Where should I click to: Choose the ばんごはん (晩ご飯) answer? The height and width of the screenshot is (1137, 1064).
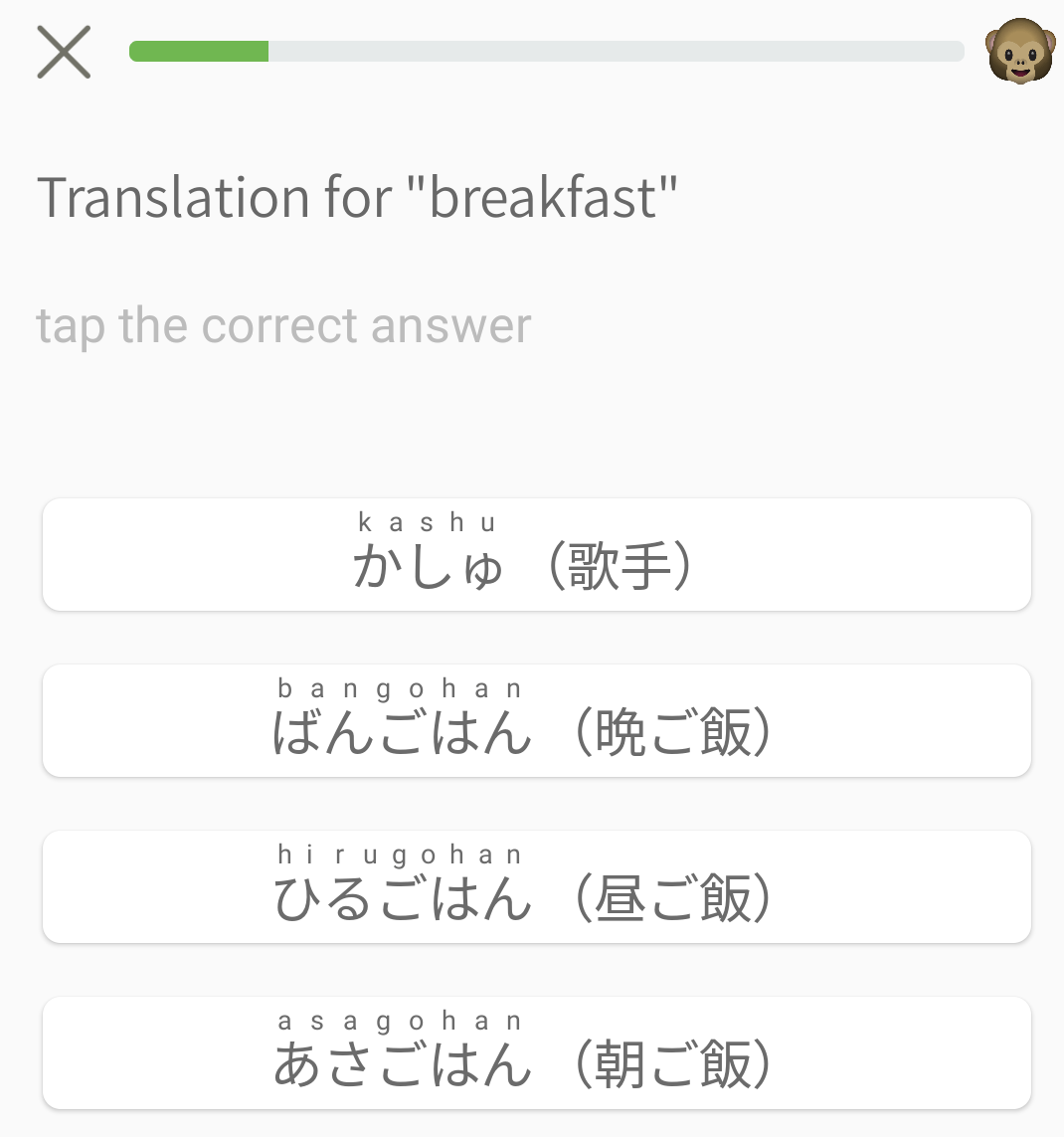click(x=537, y=720)
